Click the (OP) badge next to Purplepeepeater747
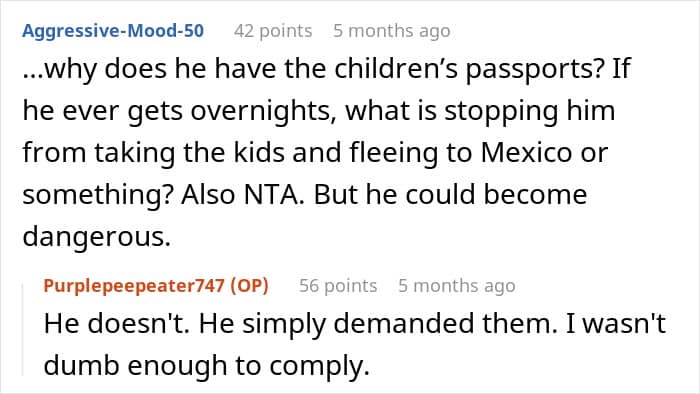Screen dimensions: 700x394 pos(249,286)
